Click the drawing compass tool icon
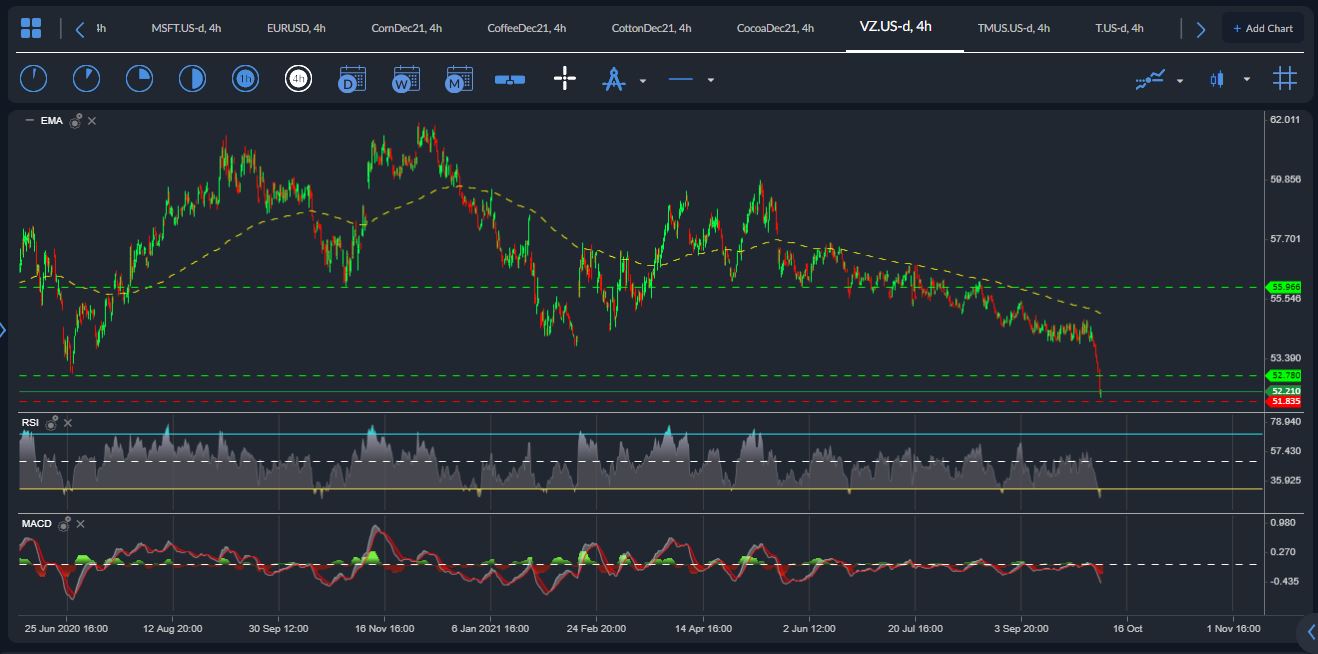The height and width of the screenshot is (654, 1318). pos(613,79)
